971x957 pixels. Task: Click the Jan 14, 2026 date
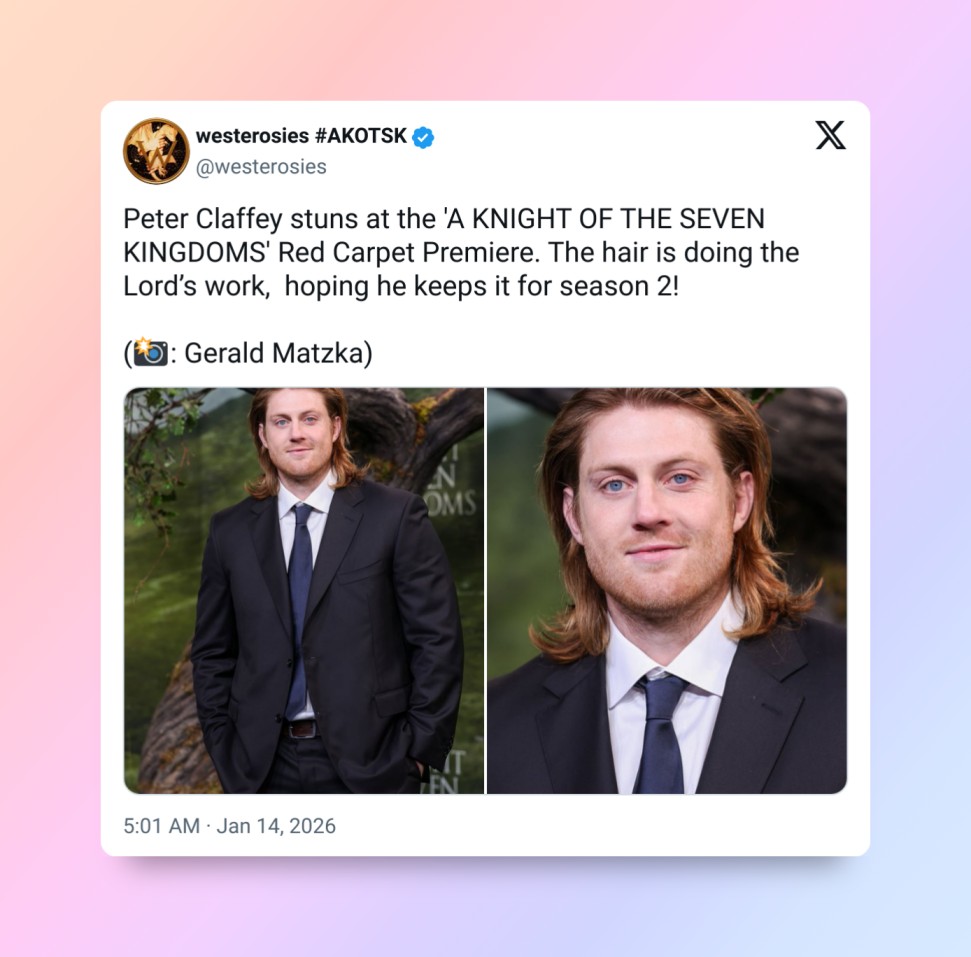pyautogui.click(x=276, y=826)
